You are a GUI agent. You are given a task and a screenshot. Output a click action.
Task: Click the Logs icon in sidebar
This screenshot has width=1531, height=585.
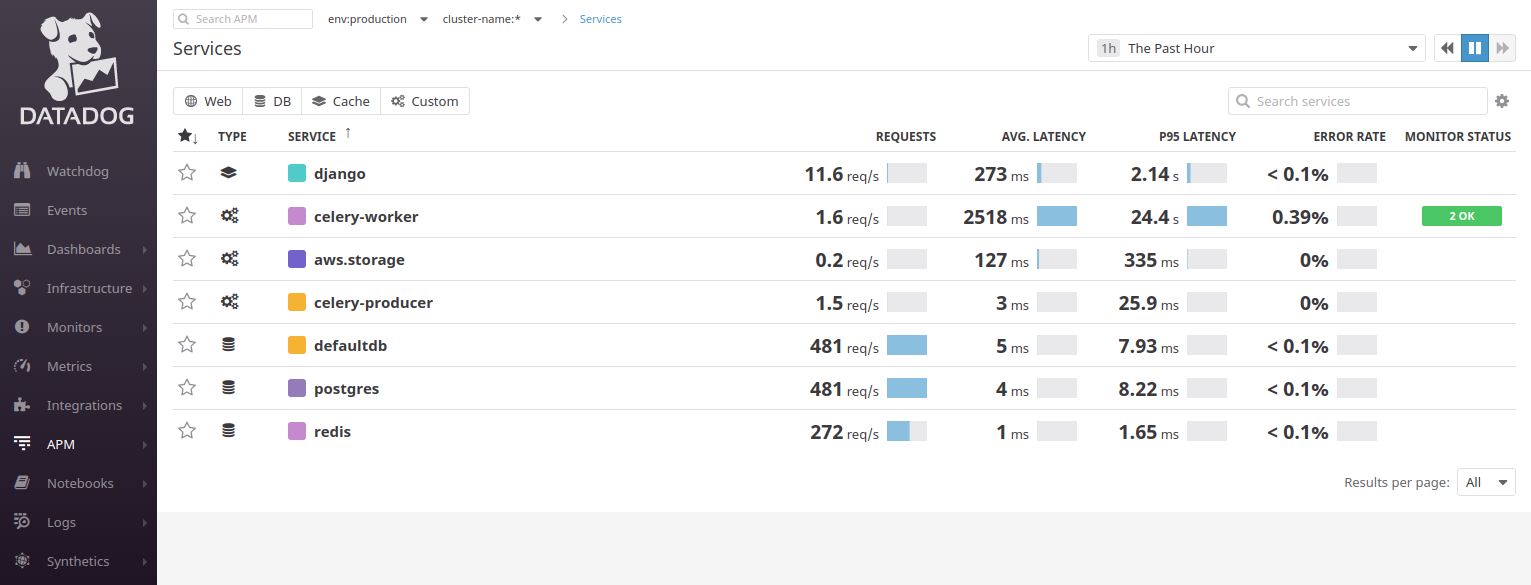(x=22, y=522)
